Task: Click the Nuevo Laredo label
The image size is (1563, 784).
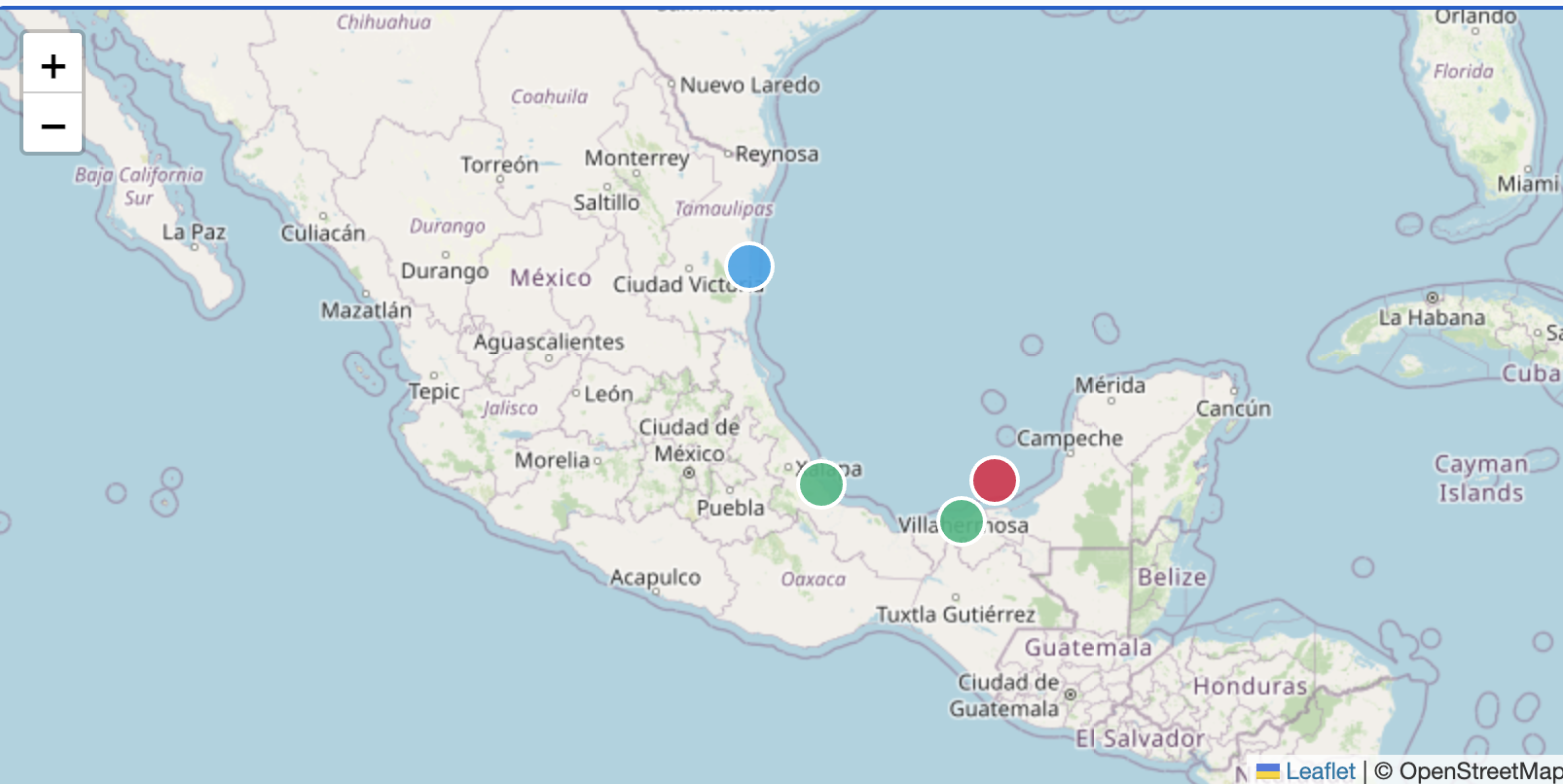Action: [749, 86]
